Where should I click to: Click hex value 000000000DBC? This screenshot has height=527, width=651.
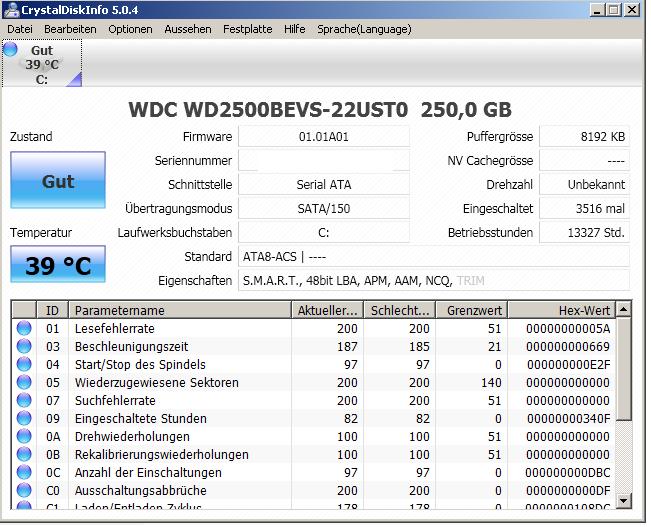click(x=568, y=473)
